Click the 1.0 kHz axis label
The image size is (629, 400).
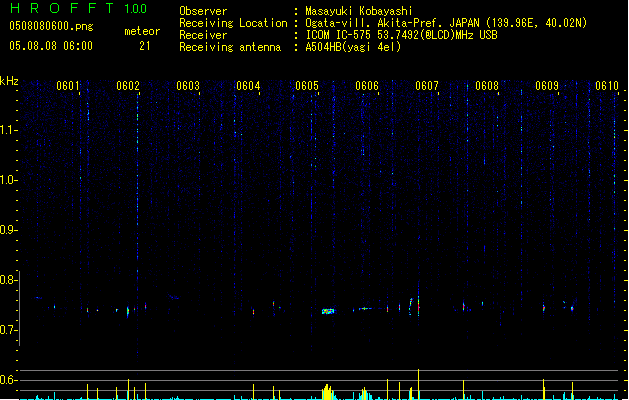[x=8, y=180]
